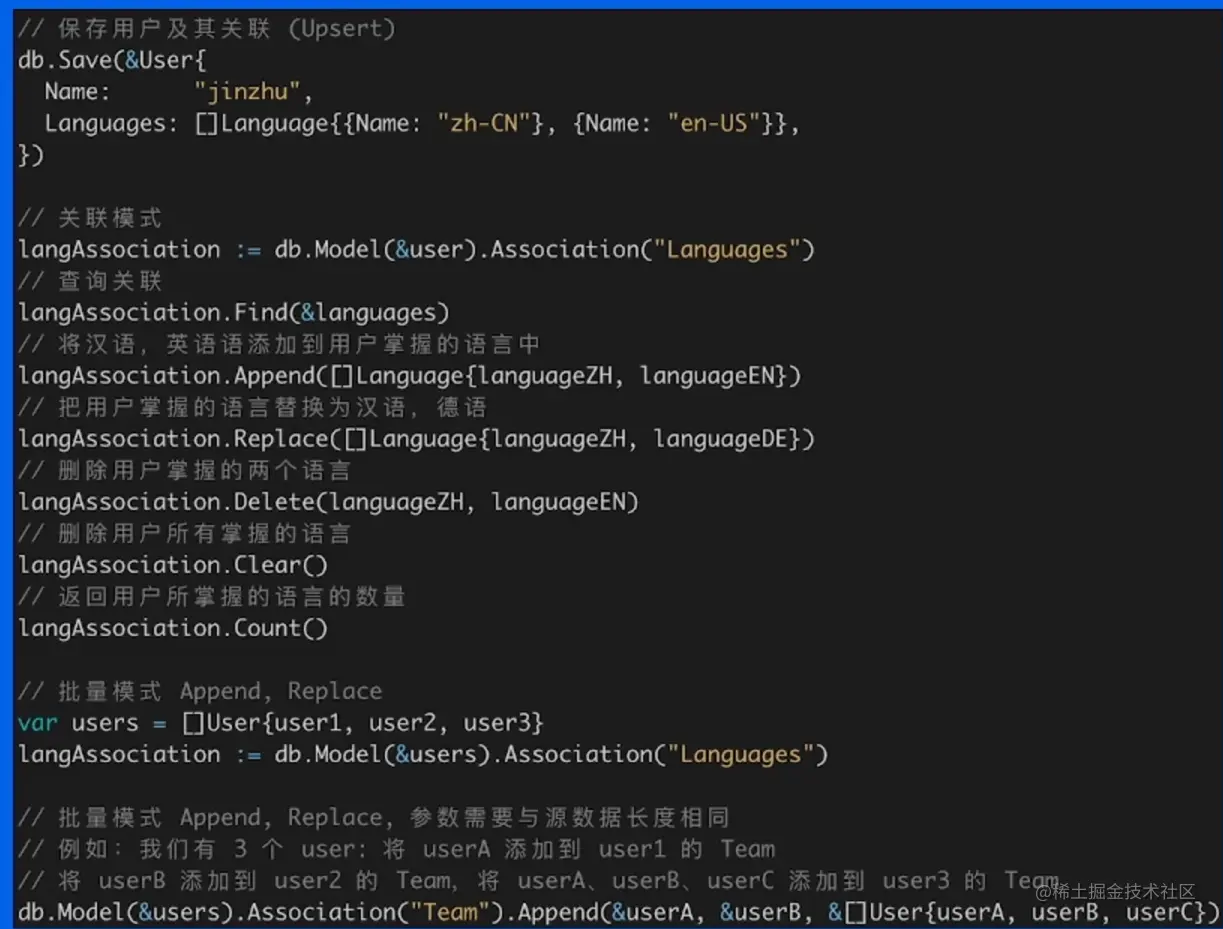This screenshot has height=929, width=1223.
Task: Click the 'langAssociation.Replace' code line
Action: [417, 439]
